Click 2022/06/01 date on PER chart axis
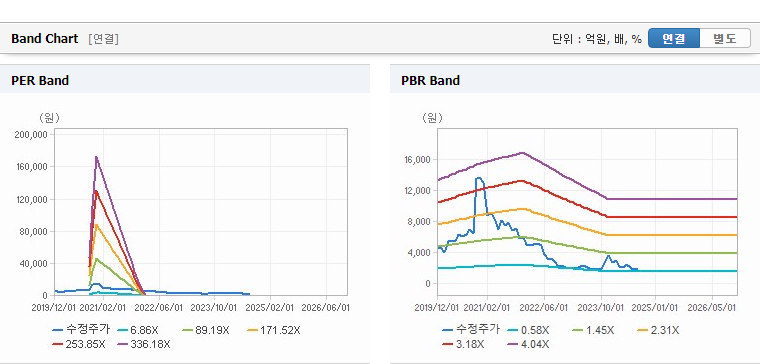 pyautogui.click(x=159, y=308)
